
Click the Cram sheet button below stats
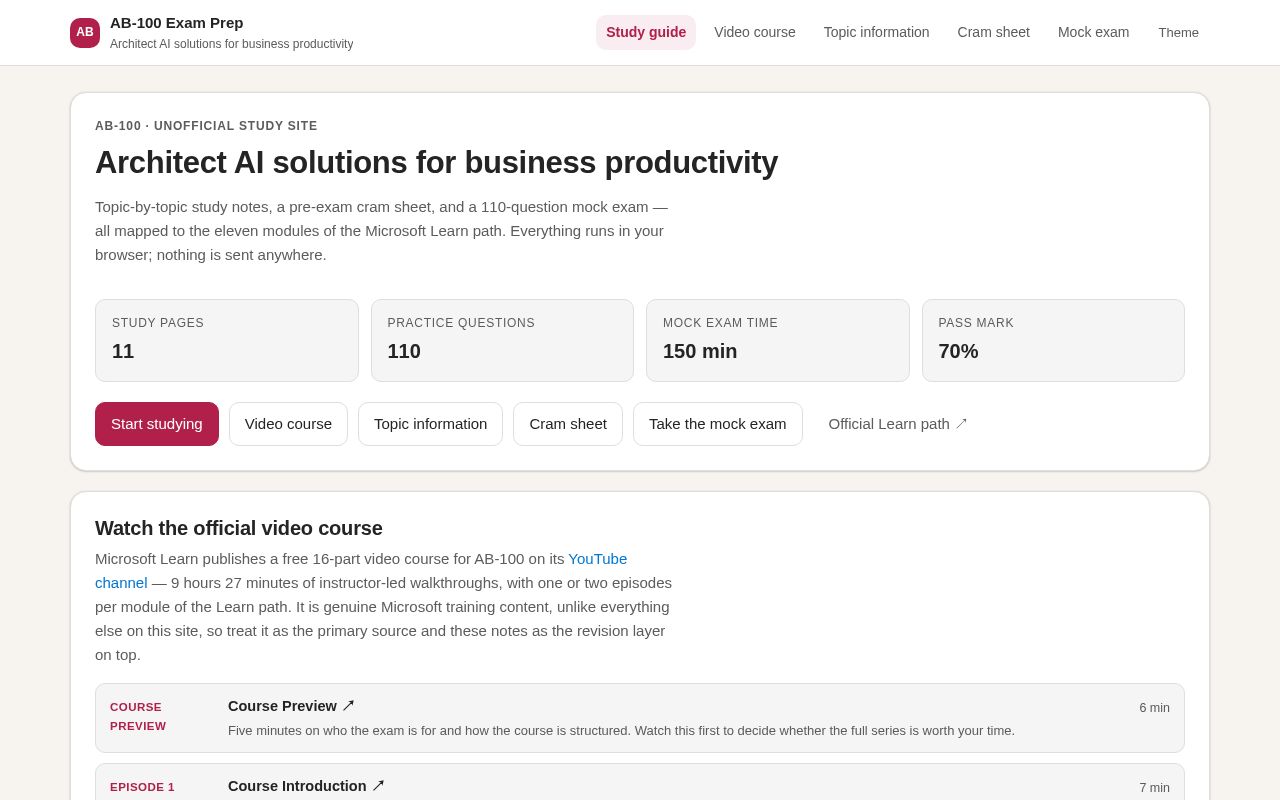[x=568, y=424]
